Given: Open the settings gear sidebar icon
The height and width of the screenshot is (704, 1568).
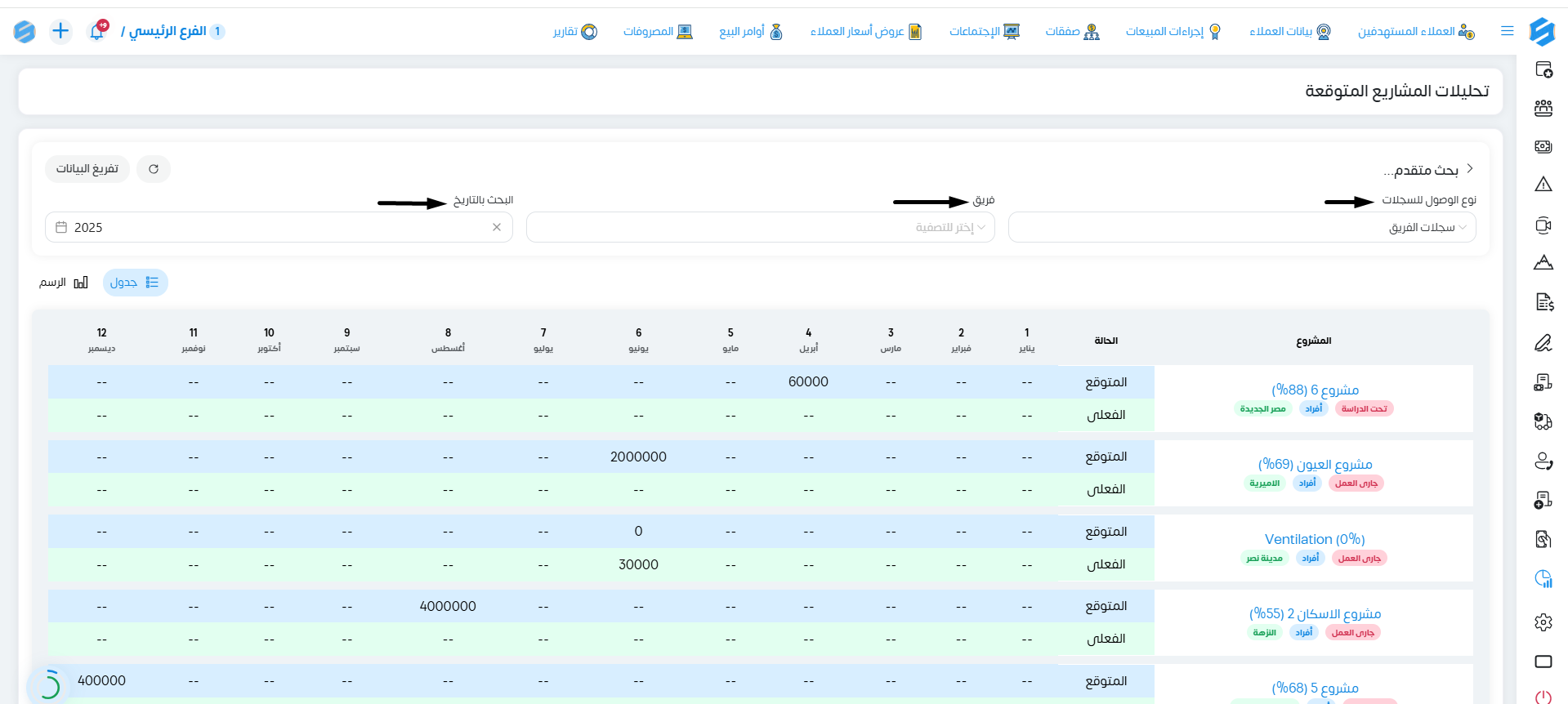Looking at the screenshot, I should point(1543,622).
